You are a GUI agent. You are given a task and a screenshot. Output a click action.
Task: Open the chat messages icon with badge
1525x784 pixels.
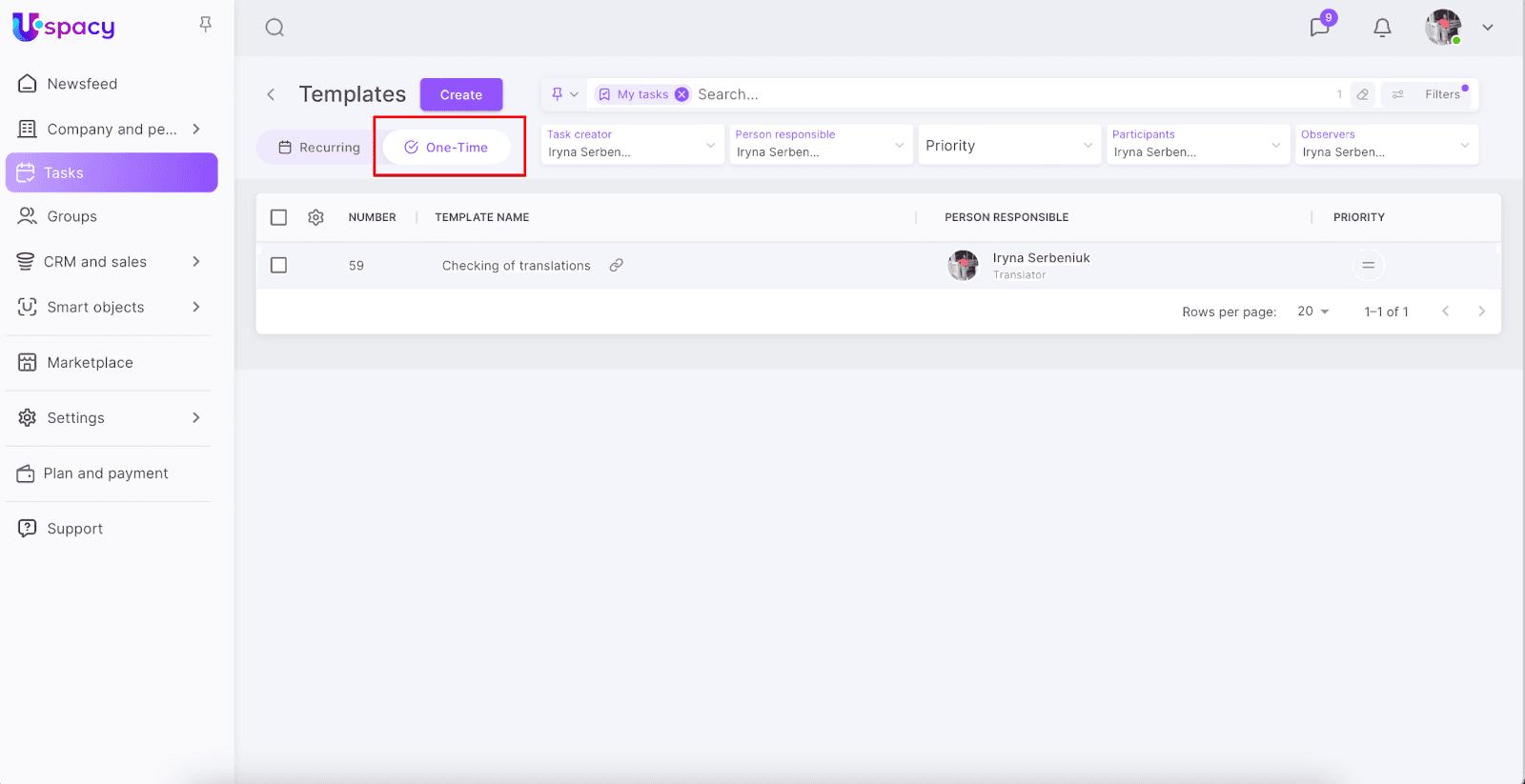coord(1320,27)
